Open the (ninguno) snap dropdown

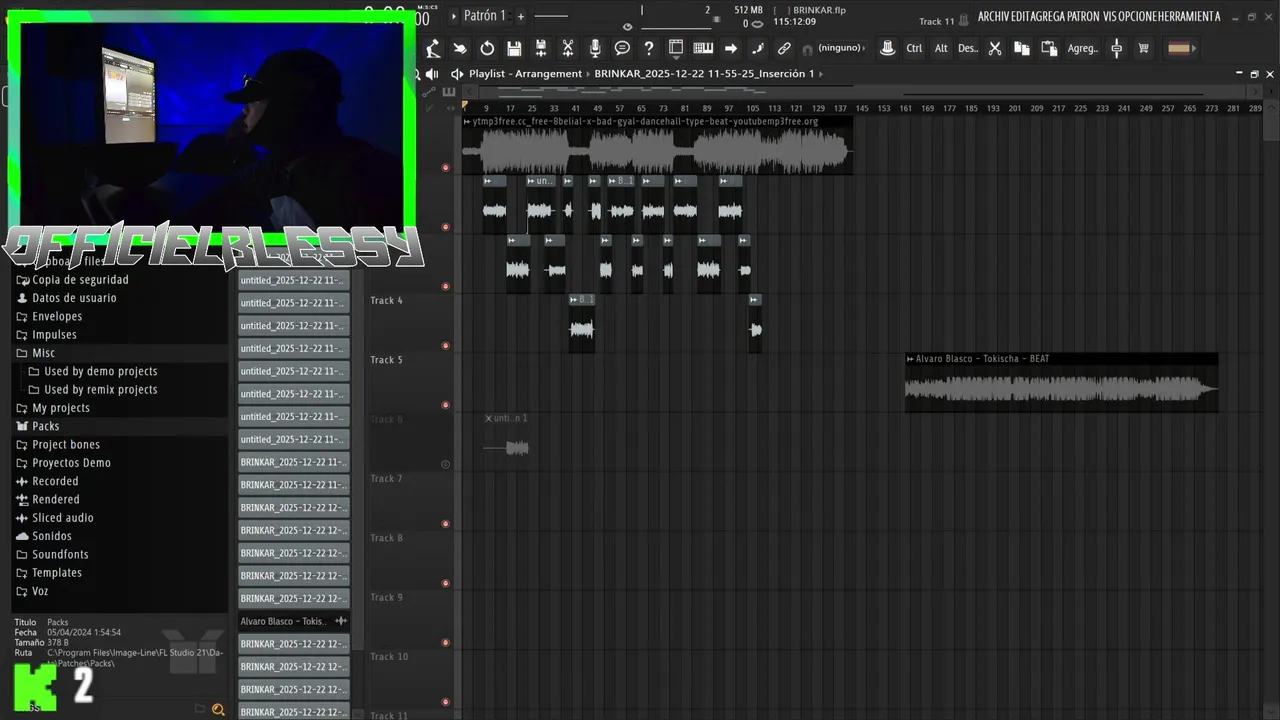[841, 48]
